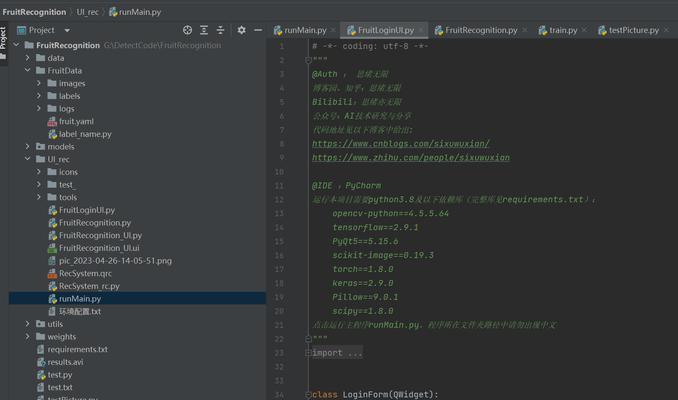The width and height of the screenshot is (678, 400).
Task: Expand the logs folder
Action: (39, 108)
